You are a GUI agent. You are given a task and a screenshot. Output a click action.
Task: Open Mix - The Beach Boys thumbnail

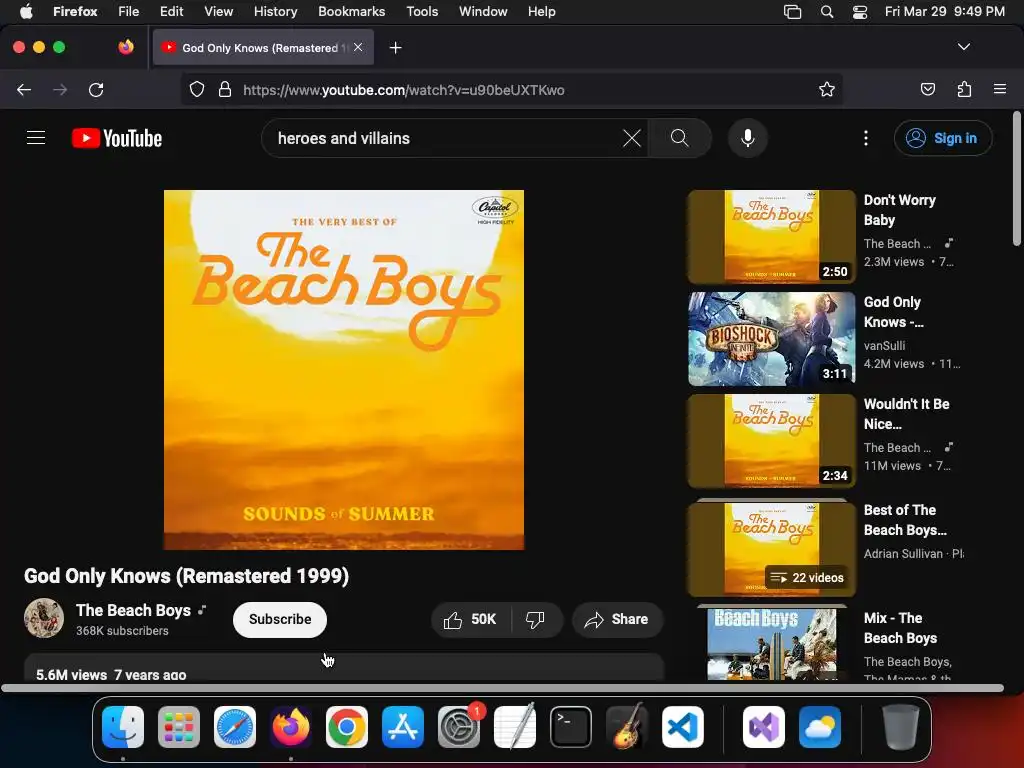tap(771, 644)
